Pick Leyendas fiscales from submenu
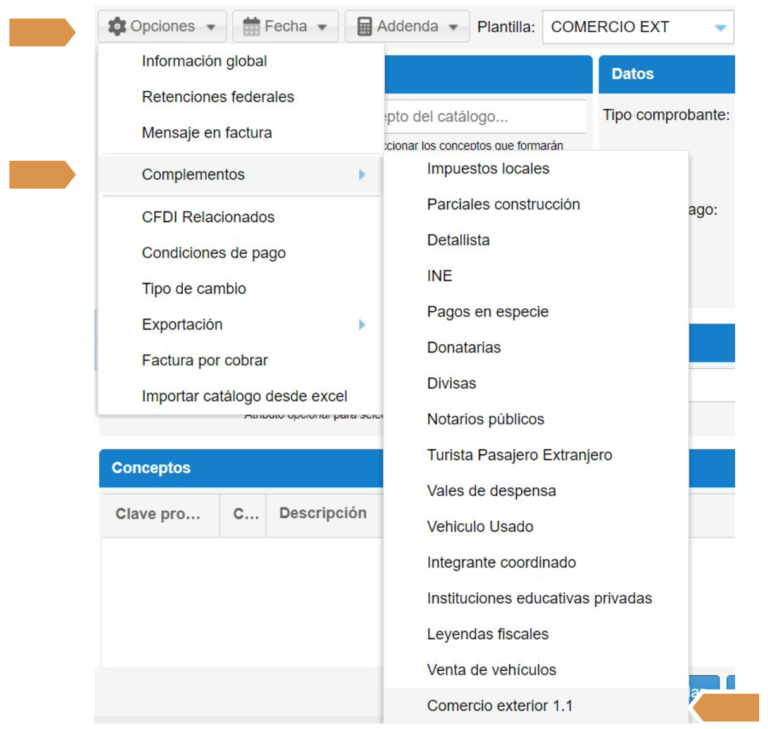This screenshot has height=729, width=768. click(x=487, y=634)
